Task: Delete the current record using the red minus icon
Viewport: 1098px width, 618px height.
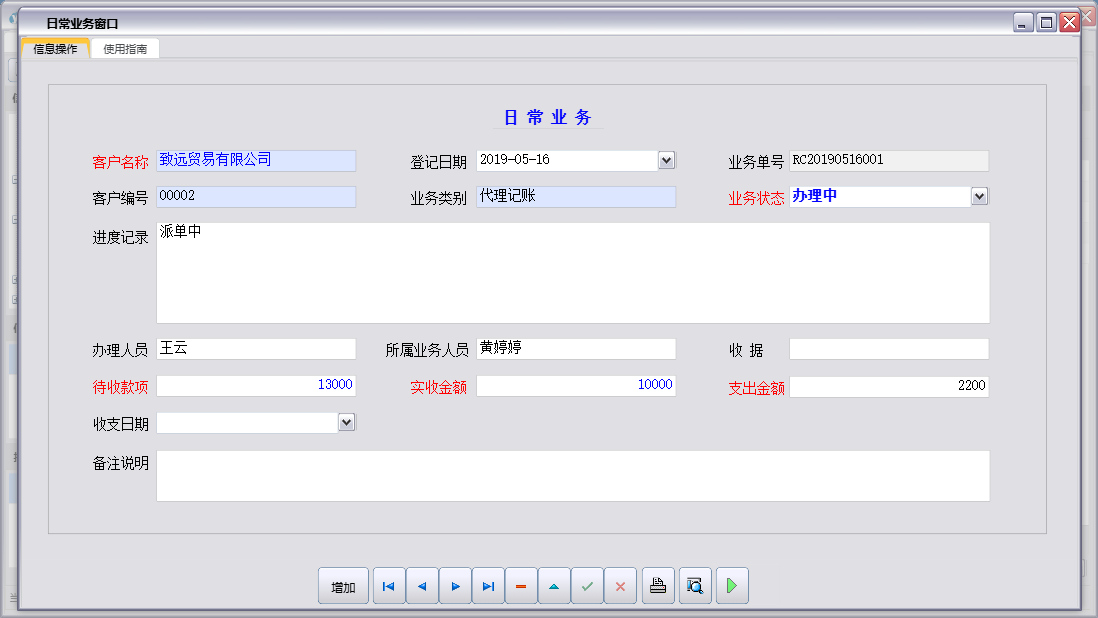Action: coord(521,586)
